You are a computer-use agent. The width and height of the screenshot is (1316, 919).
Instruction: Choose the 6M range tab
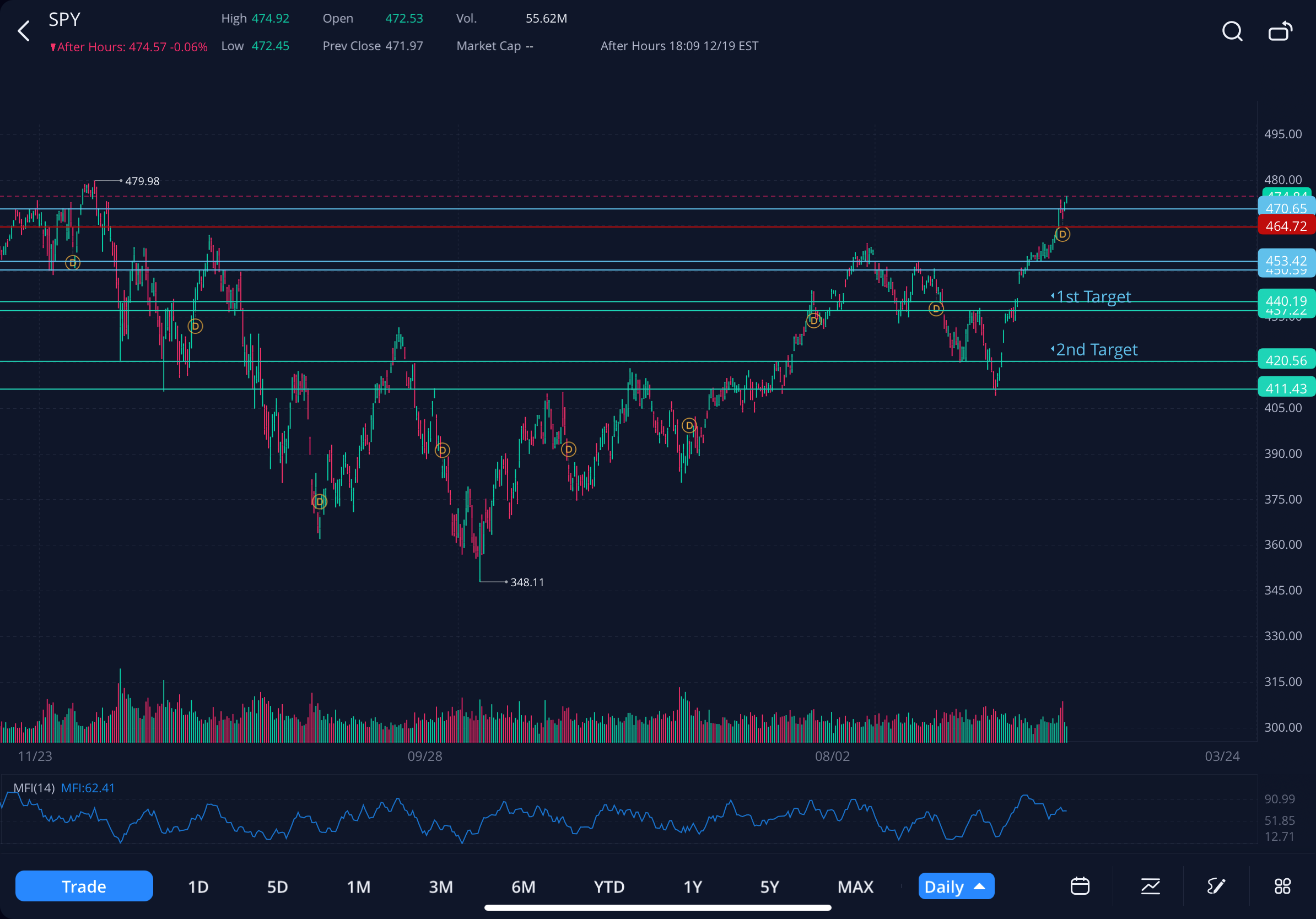[x=524, y=887]
